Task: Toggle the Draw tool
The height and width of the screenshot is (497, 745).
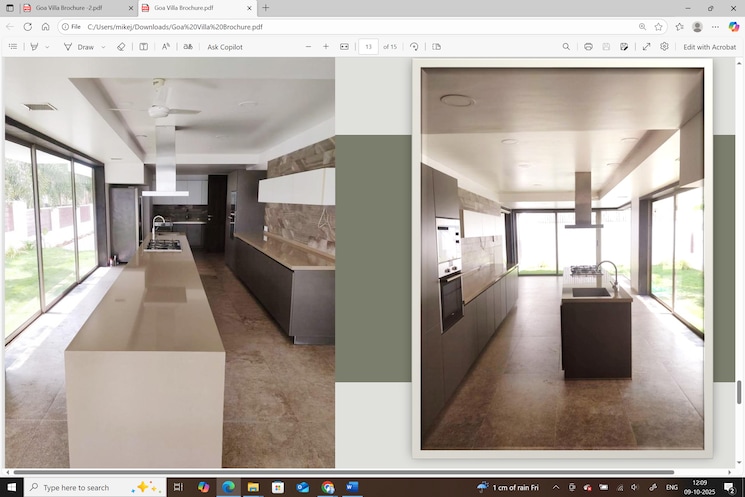Action: tap(80, 47)
